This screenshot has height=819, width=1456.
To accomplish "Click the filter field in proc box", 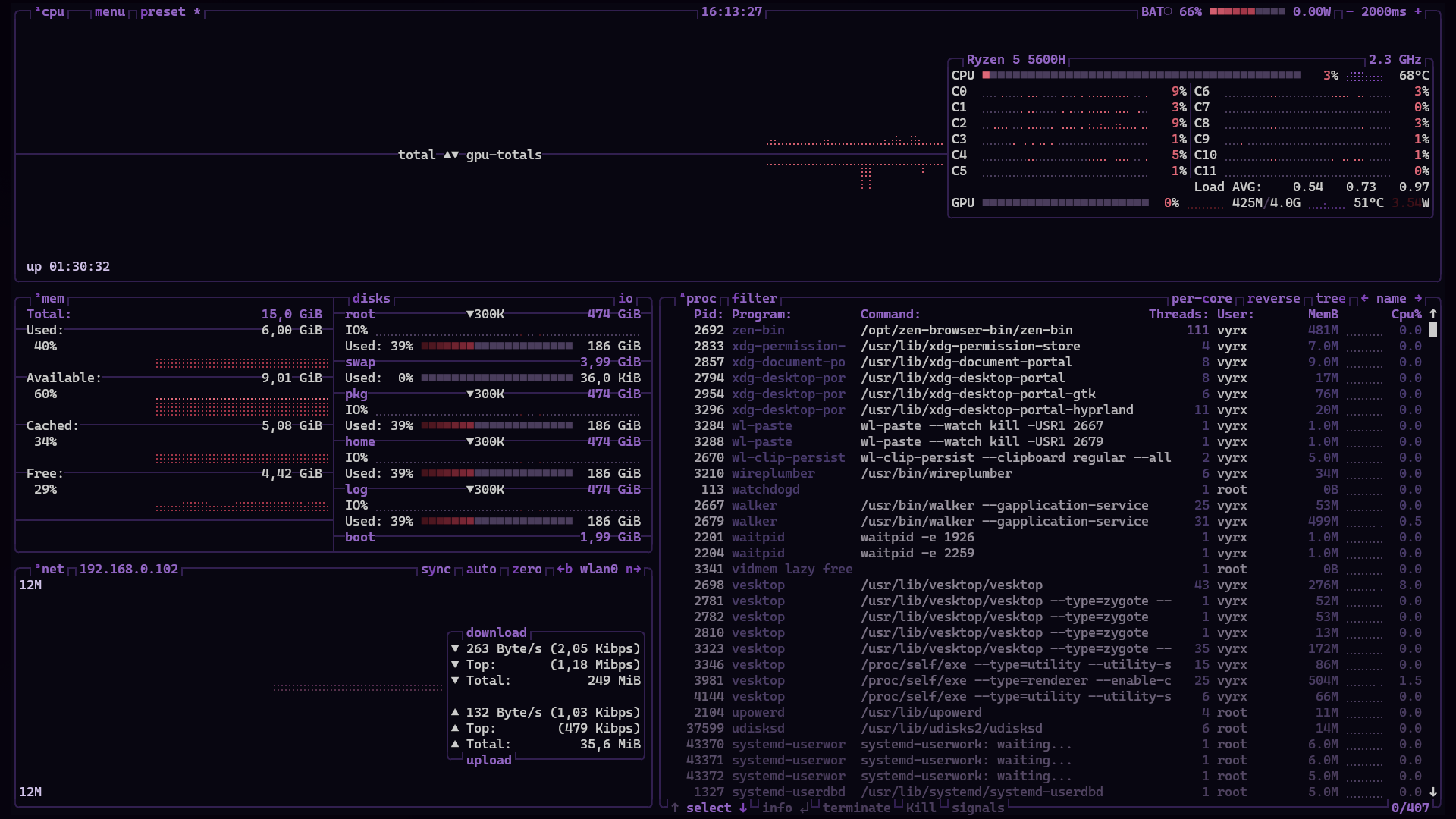I will [x=754, y=299].
